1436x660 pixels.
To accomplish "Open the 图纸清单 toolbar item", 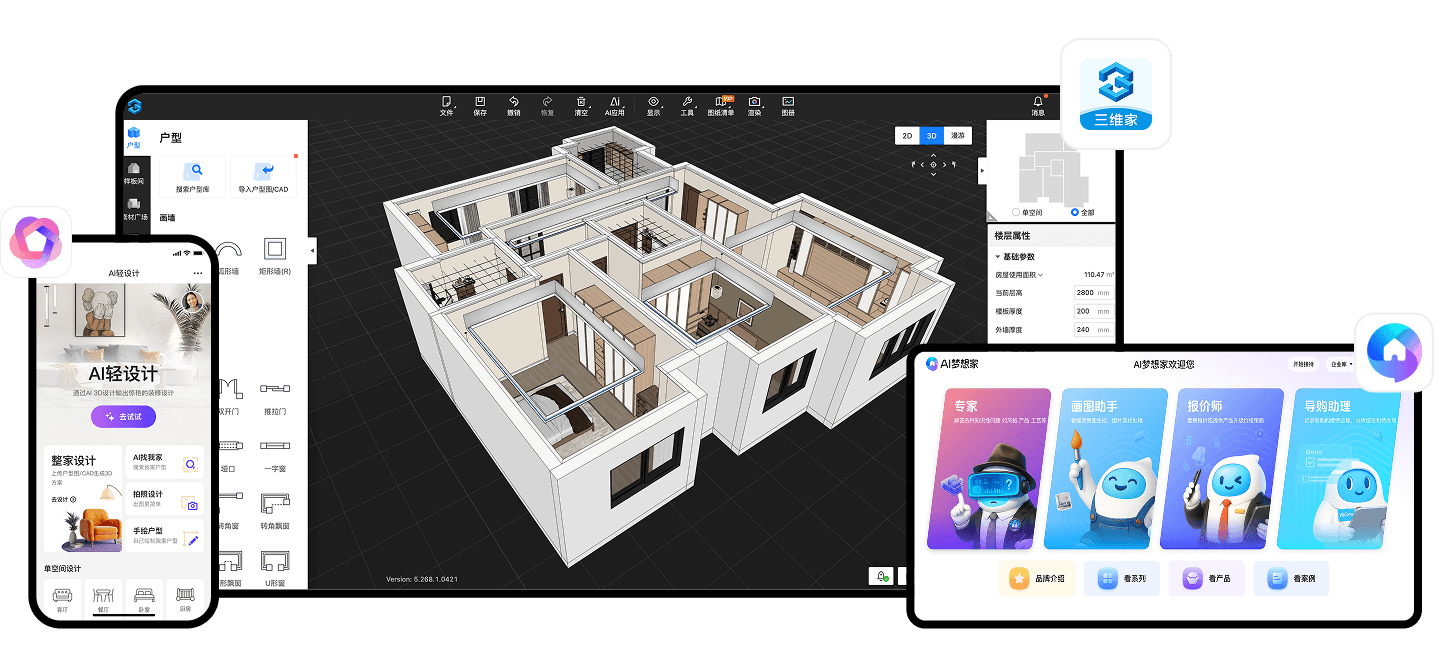I will click(721, 106).
